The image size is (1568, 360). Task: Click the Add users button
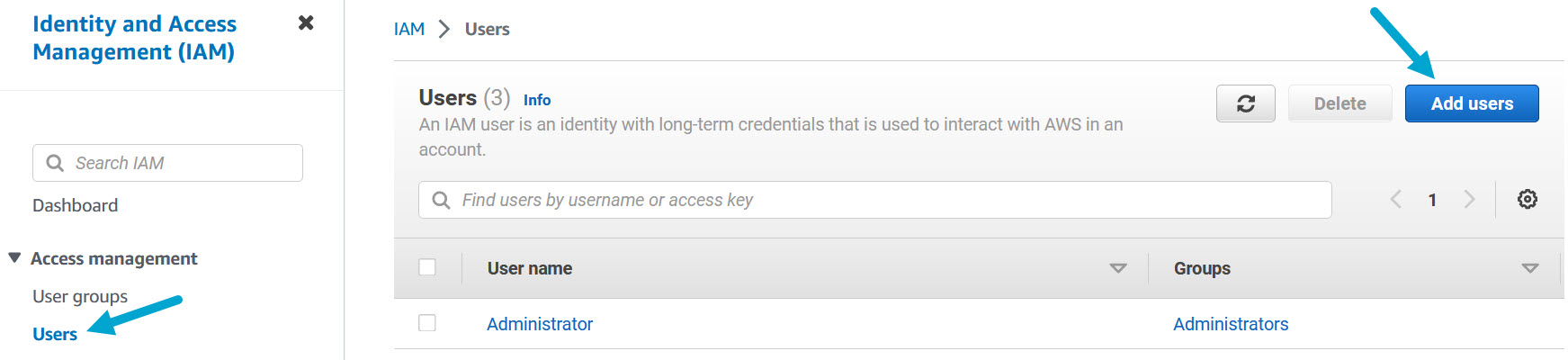(1472, 103)
